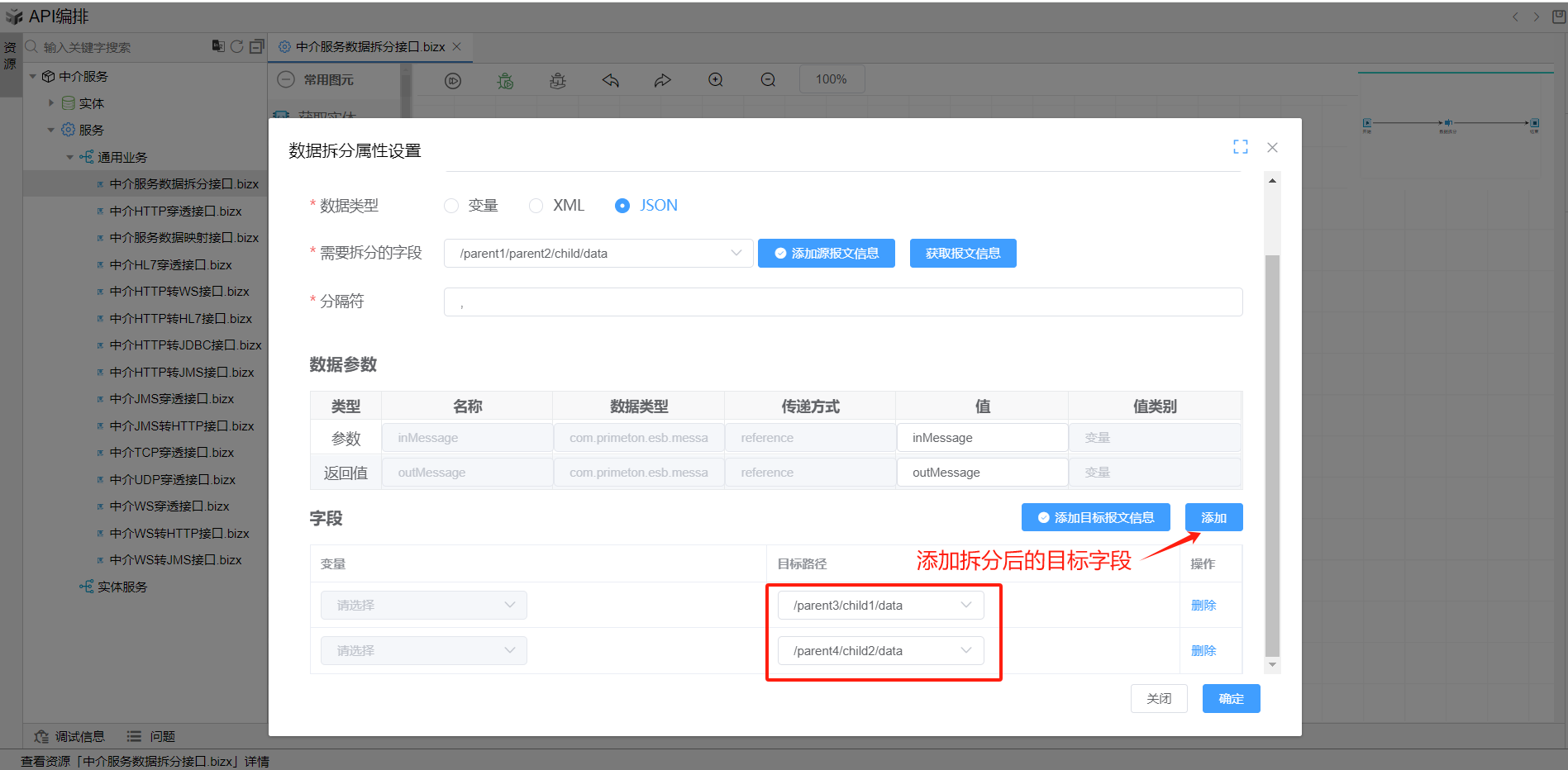Click the 分隔符 separator input field

[x=842, y=302]
